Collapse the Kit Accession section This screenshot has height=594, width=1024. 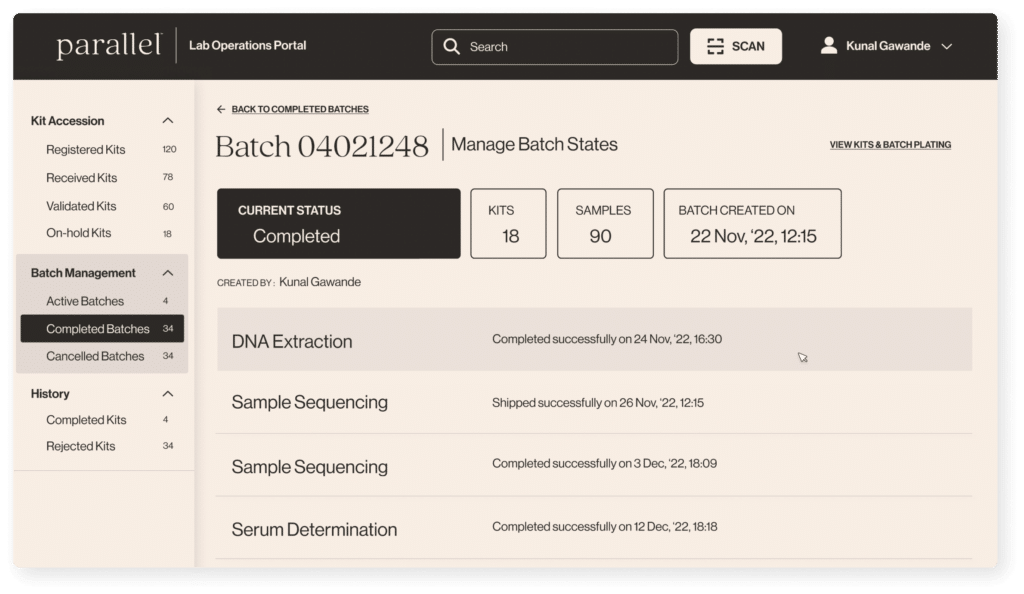pyautogui.click(x=167, y=121)
